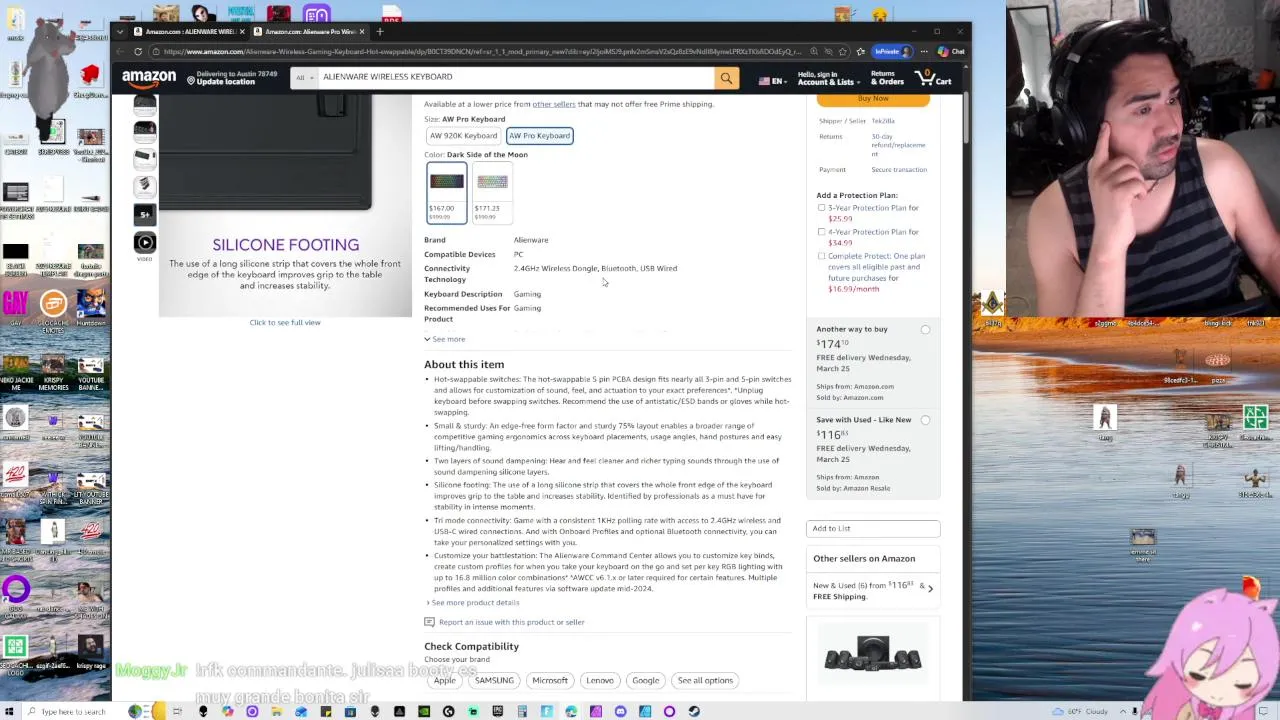Click the speaker system product image

[873, 656]
